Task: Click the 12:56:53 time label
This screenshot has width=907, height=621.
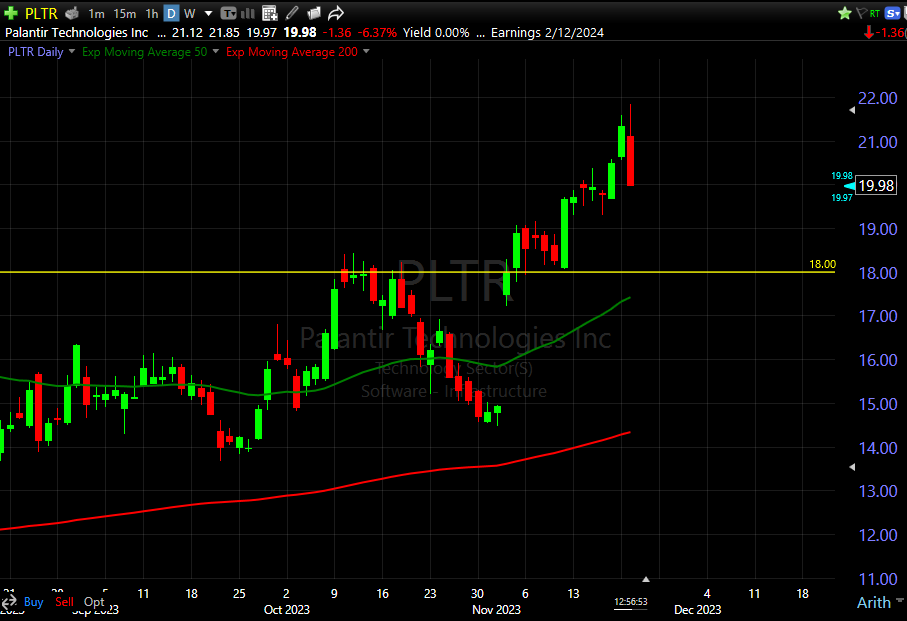Action: pos(631,602)
